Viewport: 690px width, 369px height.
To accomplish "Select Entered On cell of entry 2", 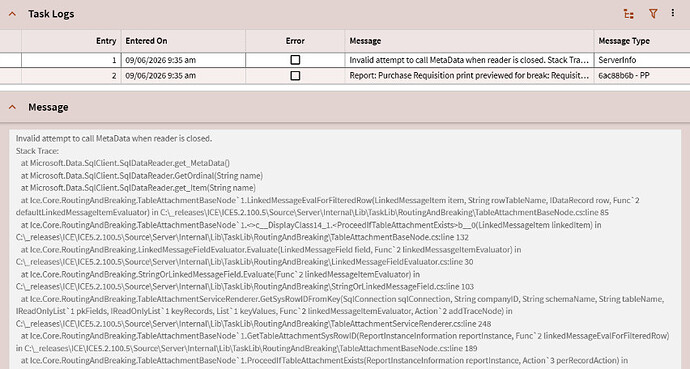I will (183, 76).
